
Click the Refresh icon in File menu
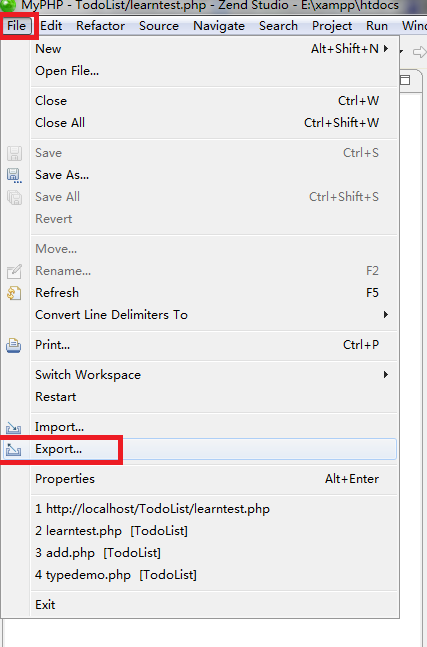pyautogui.click(x=14, y=293)
